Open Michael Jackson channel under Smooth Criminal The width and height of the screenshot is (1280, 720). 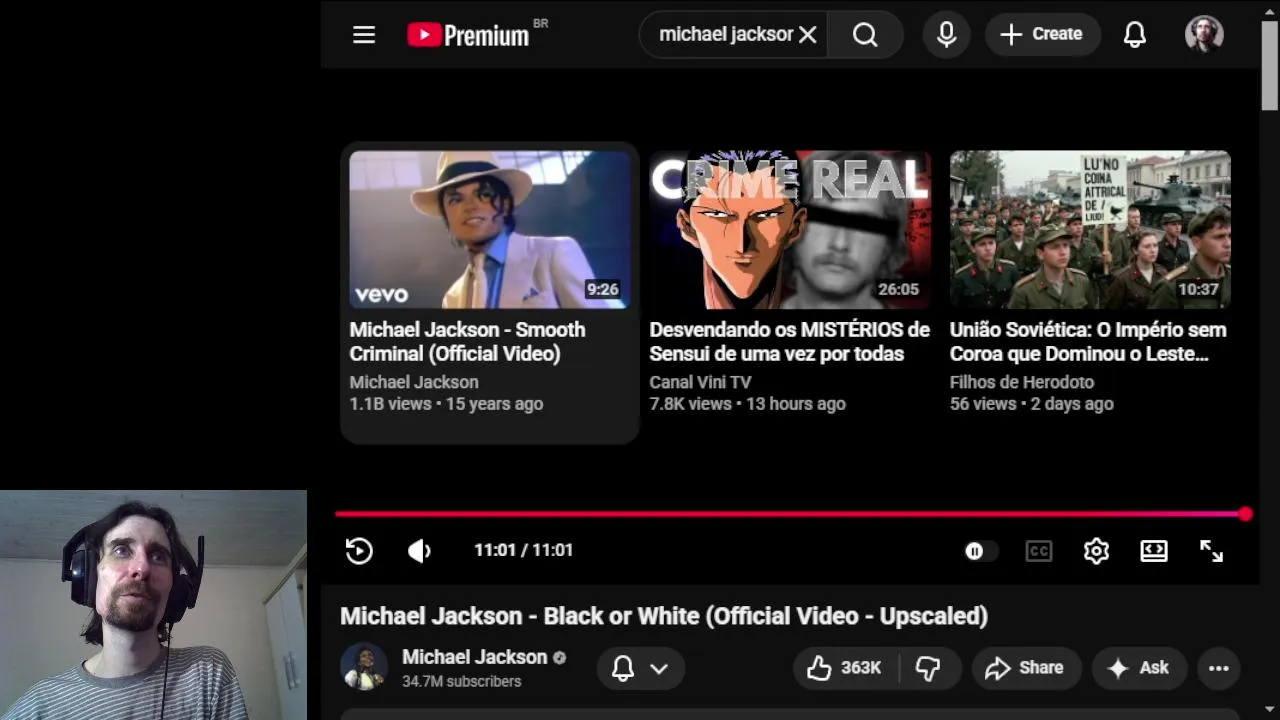[414, 382]
